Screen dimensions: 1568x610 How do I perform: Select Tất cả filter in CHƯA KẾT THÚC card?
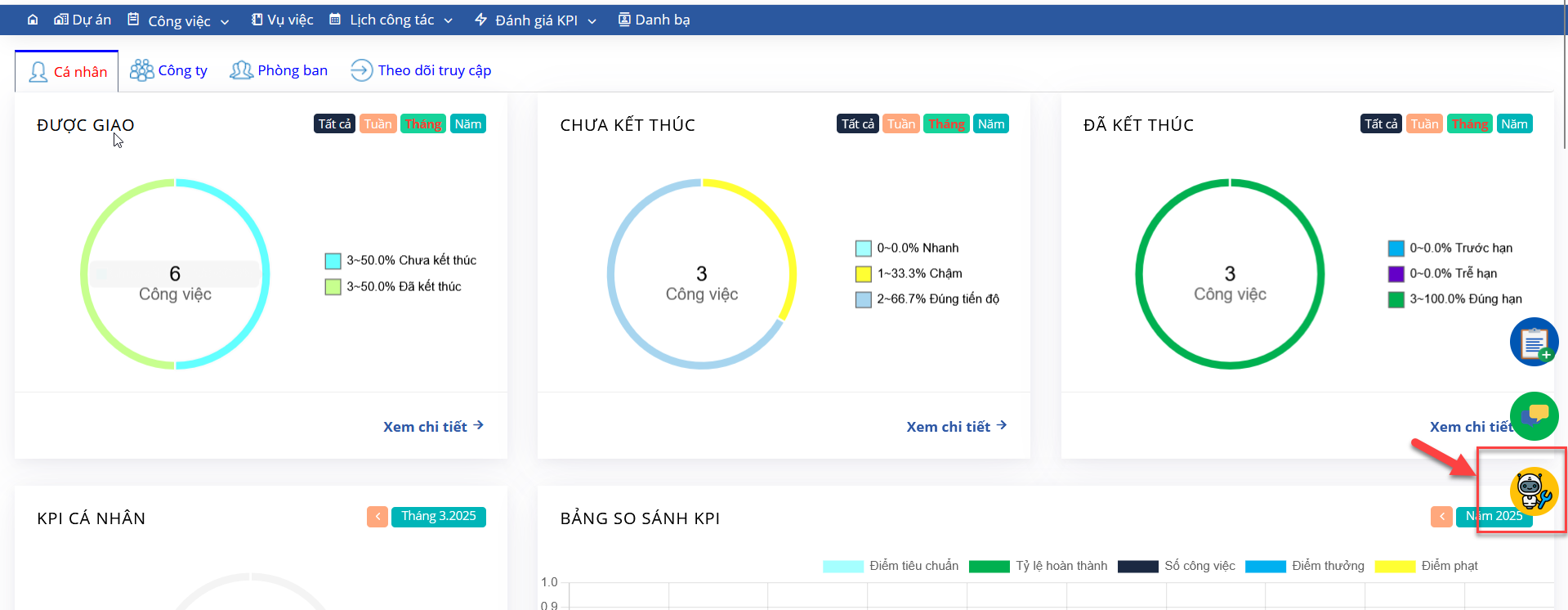coord(857,123)
